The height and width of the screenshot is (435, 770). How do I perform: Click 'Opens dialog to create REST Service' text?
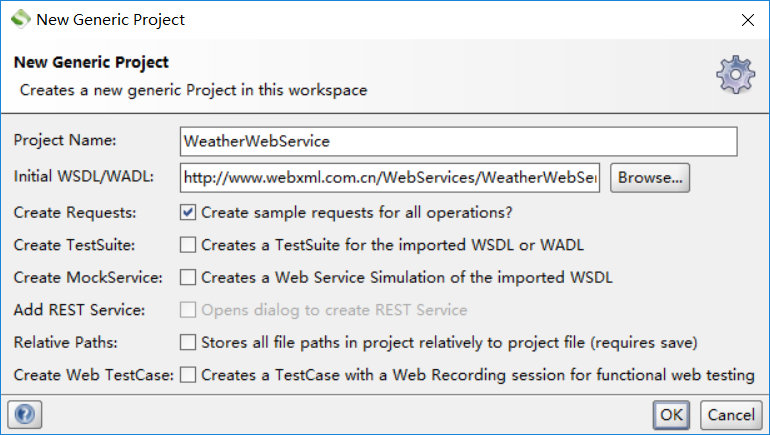click(x=334, y=310)
